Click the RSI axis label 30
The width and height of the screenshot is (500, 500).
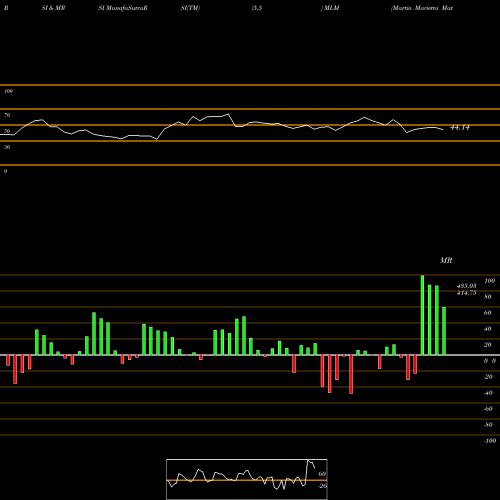click(7, 147)
